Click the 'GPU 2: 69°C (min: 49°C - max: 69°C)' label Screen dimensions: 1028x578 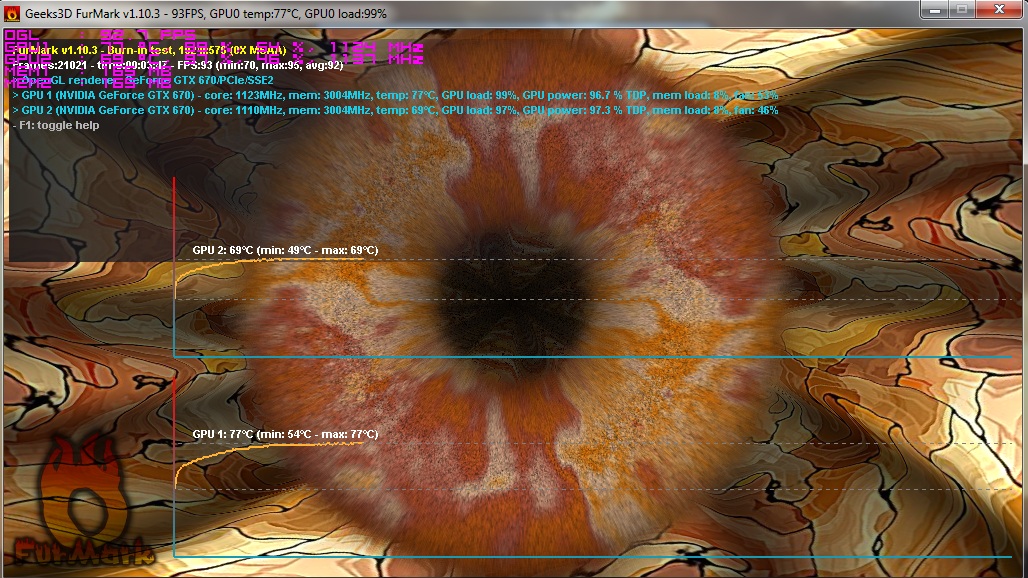coord(285,250)
